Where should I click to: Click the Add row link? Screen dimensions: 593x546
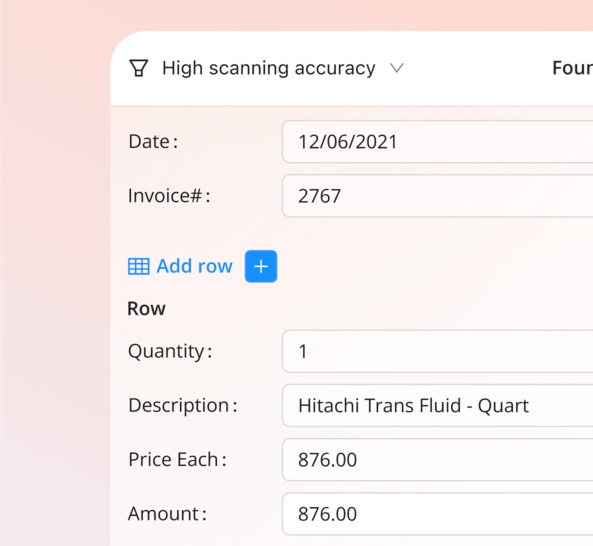click(194, 266)
